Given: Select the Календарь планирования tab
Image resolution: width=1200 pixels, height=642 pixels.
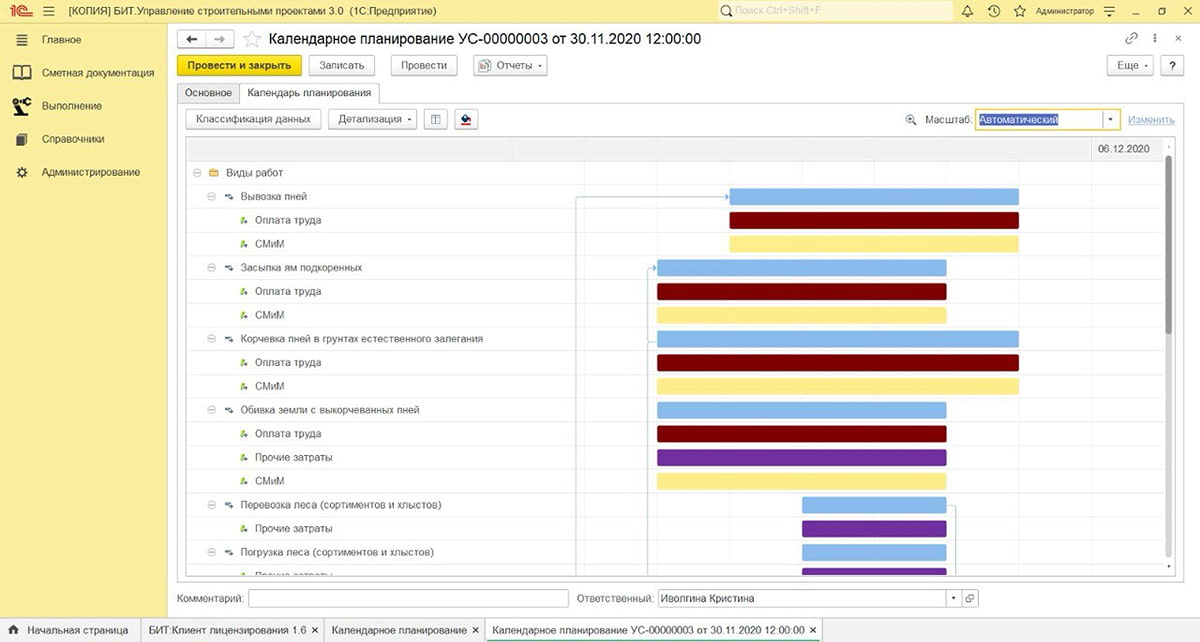Looking at the screenshot, I should [x=309, y=93].
